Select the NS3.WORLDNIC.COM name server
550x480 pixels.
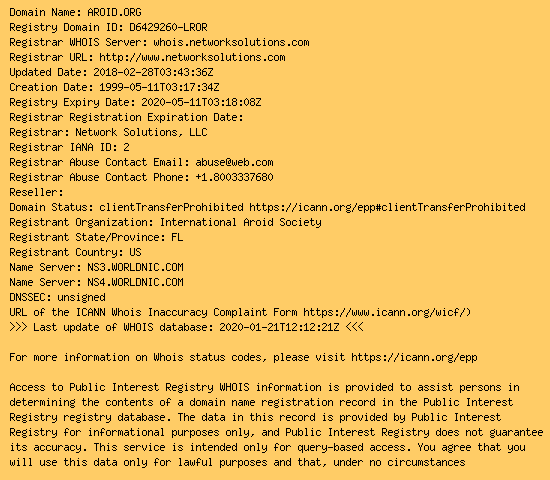pyautogui.click(x=135, y=267)
